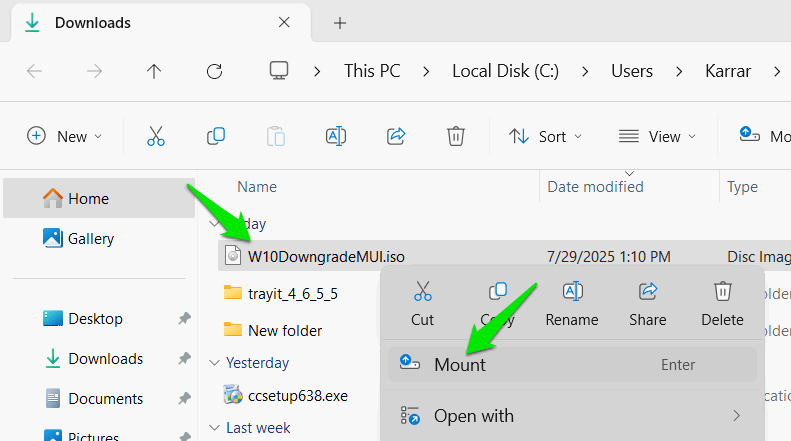This screenshot has width=791, height=441.
Task: Click Cut in the context menu
Action: tap(422, 303)
